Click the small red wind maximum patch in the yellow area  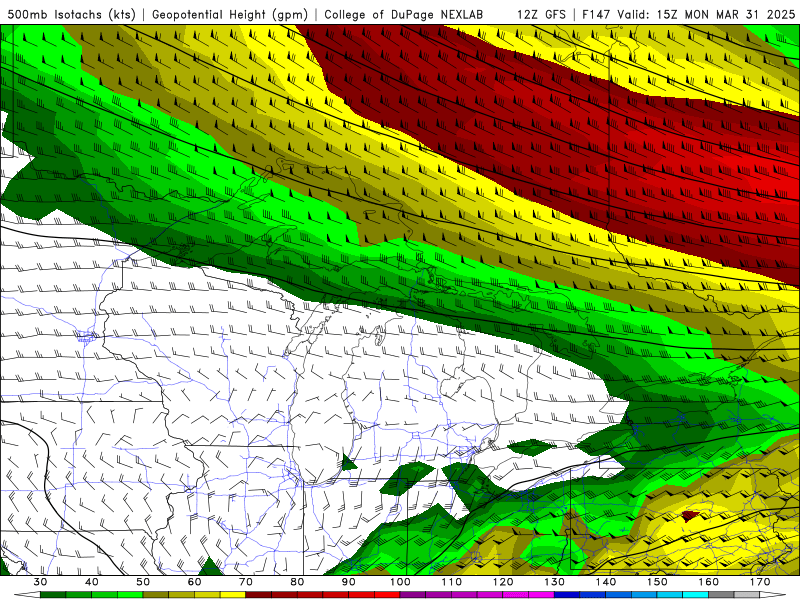(689, 516)
